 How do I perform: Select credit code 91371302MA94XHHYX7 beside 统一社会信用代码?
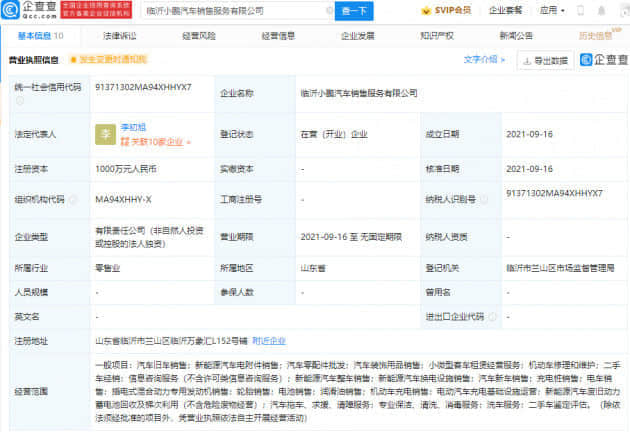point(143,87)
